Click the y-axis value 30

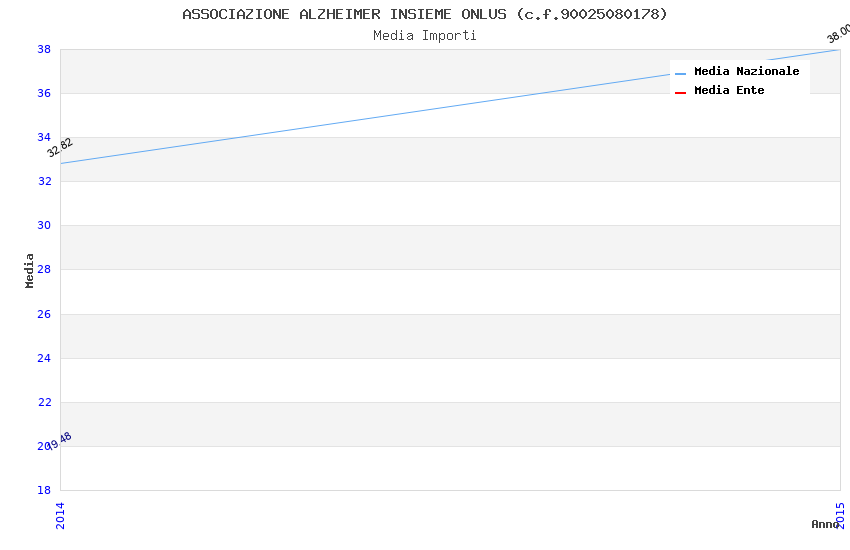pos(44,225)
